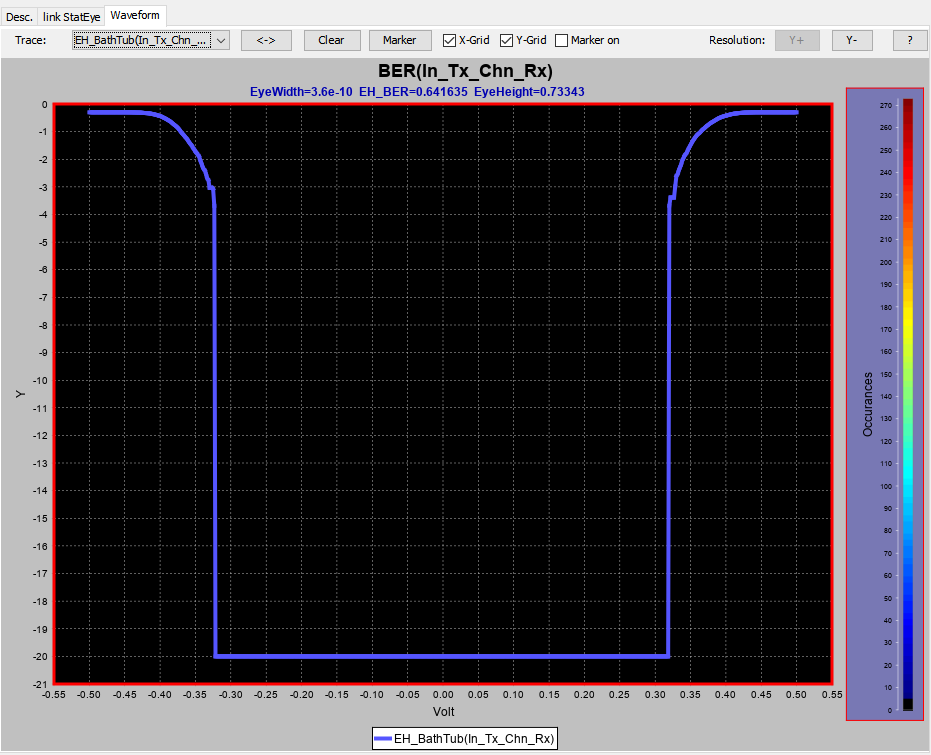931x755 pixels.
Task: Click the Clear button
Action: (331, 40)
